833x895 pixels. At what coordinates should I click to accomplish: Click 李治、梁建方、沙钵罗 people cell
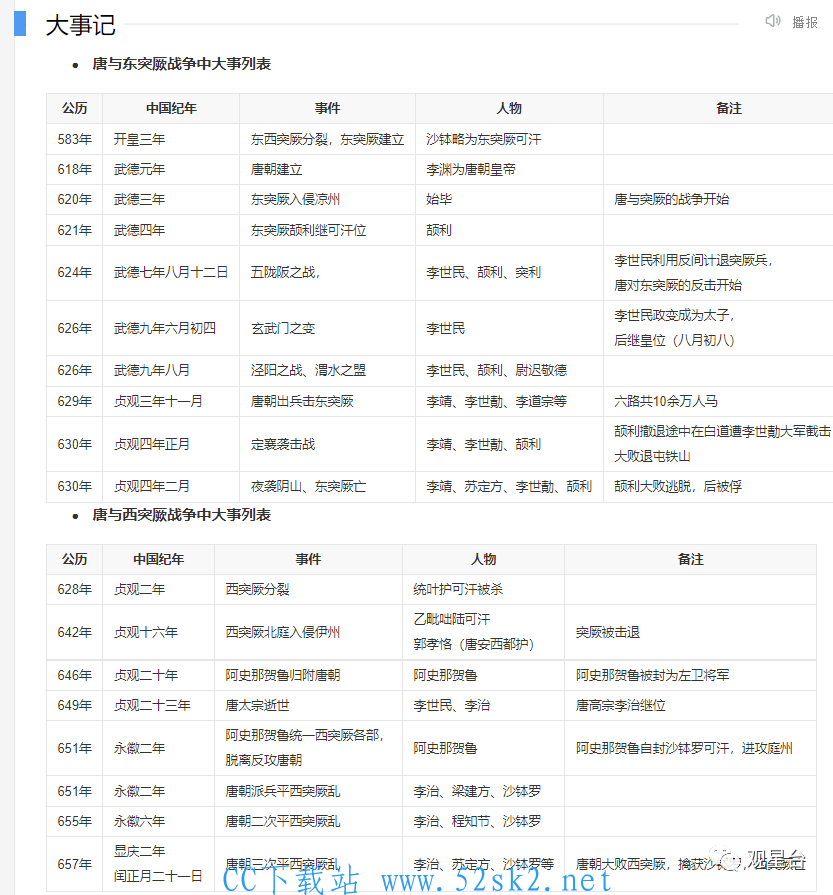(484, 791)
